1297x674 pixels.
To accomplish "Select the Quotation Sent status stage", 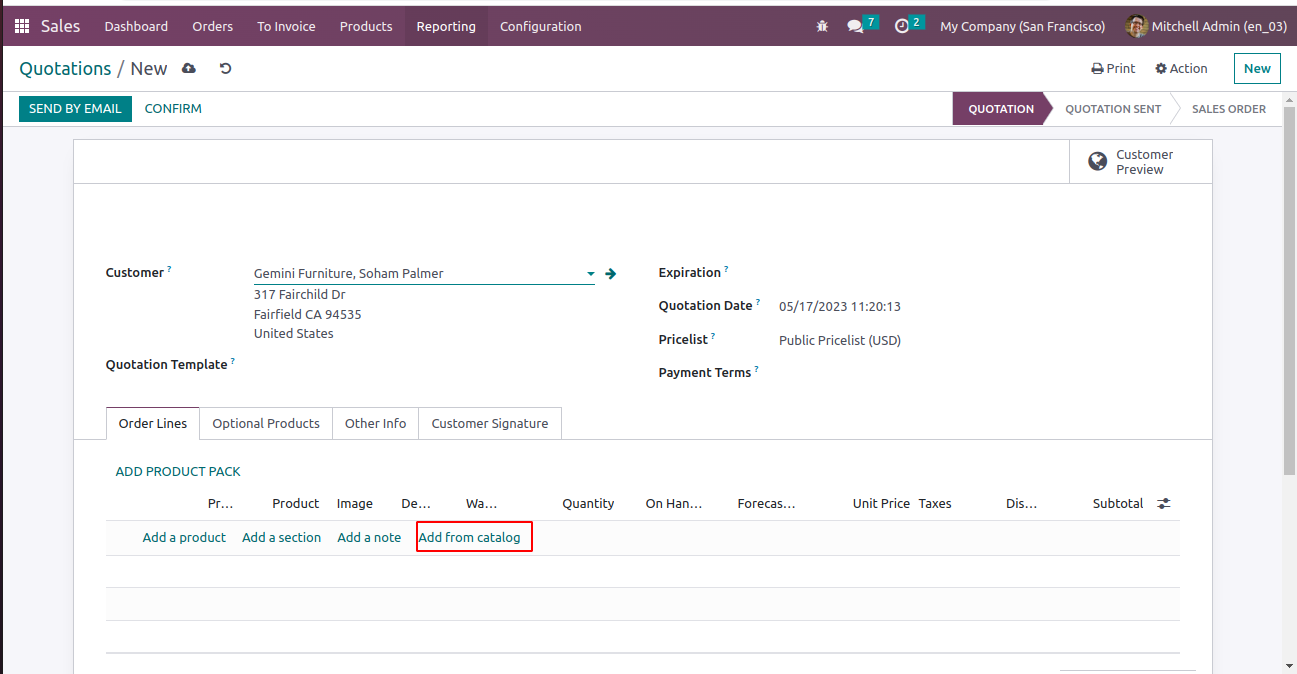I will click(1112, 109).
